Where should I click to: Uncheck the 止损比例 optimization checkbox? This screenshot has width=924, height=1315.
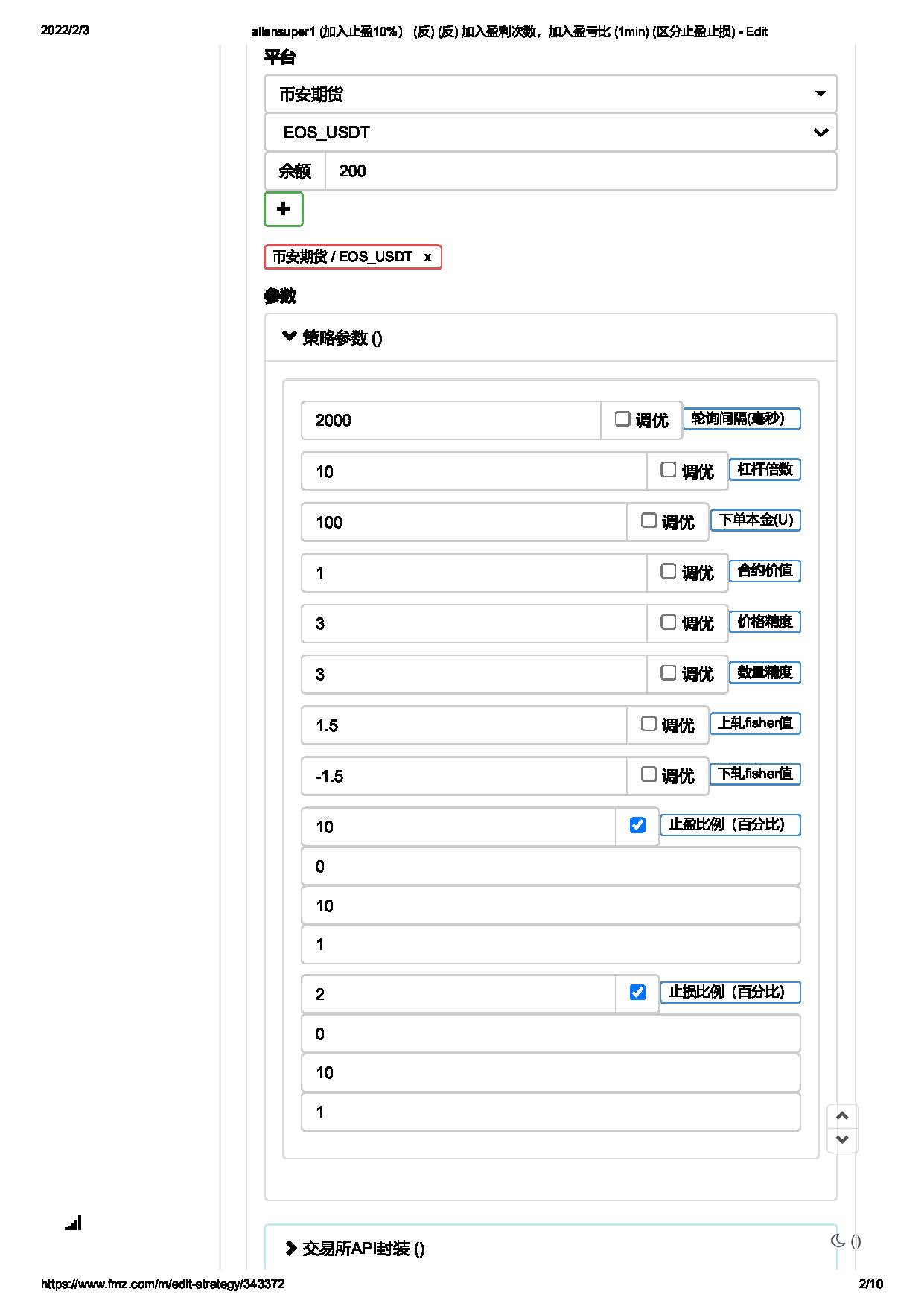pyautogui.click(x=637, y=993)
